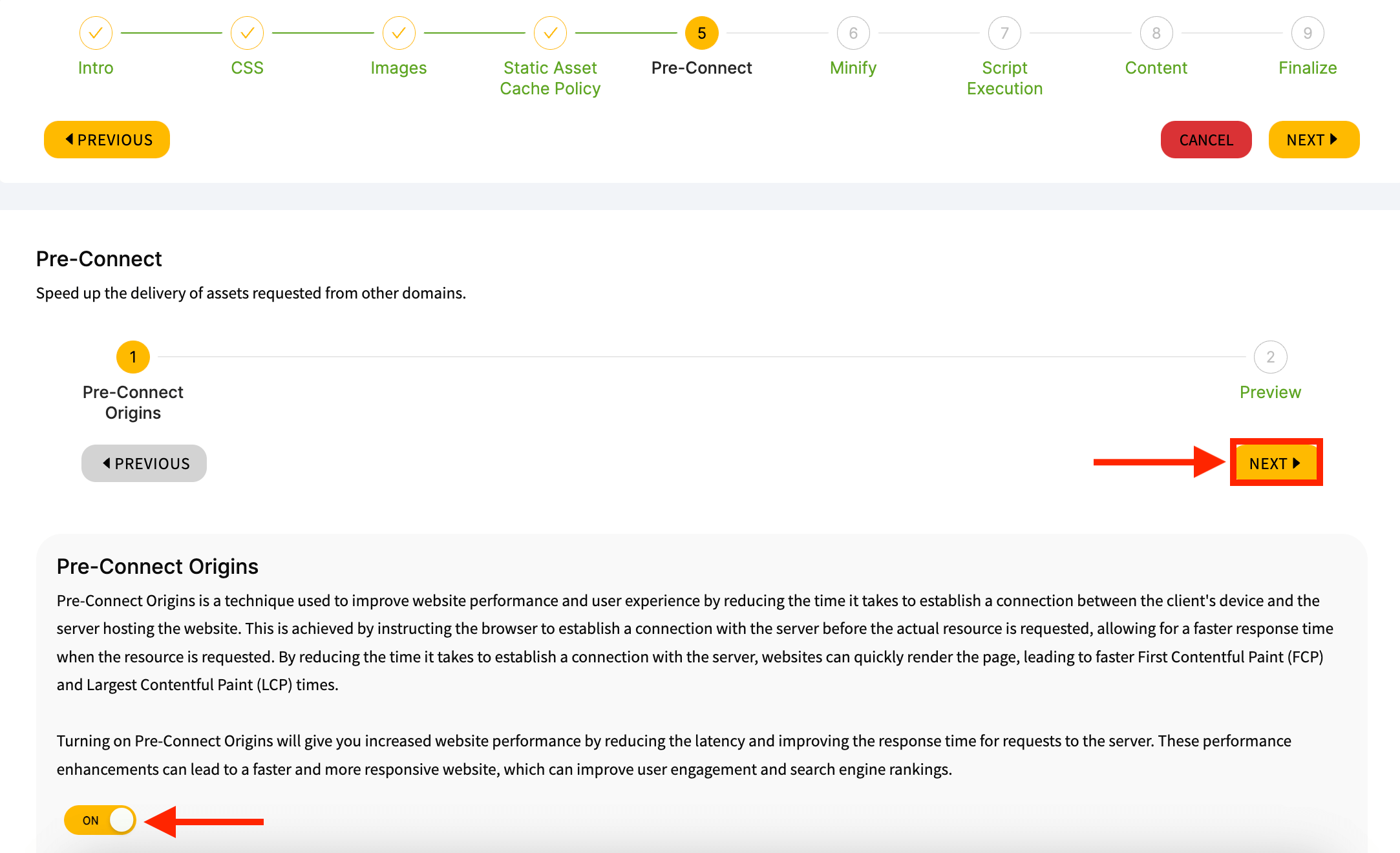1400x853 pixels.
Task: Toggle the Pre-Connect Origins ON switch
Action: 100,820
